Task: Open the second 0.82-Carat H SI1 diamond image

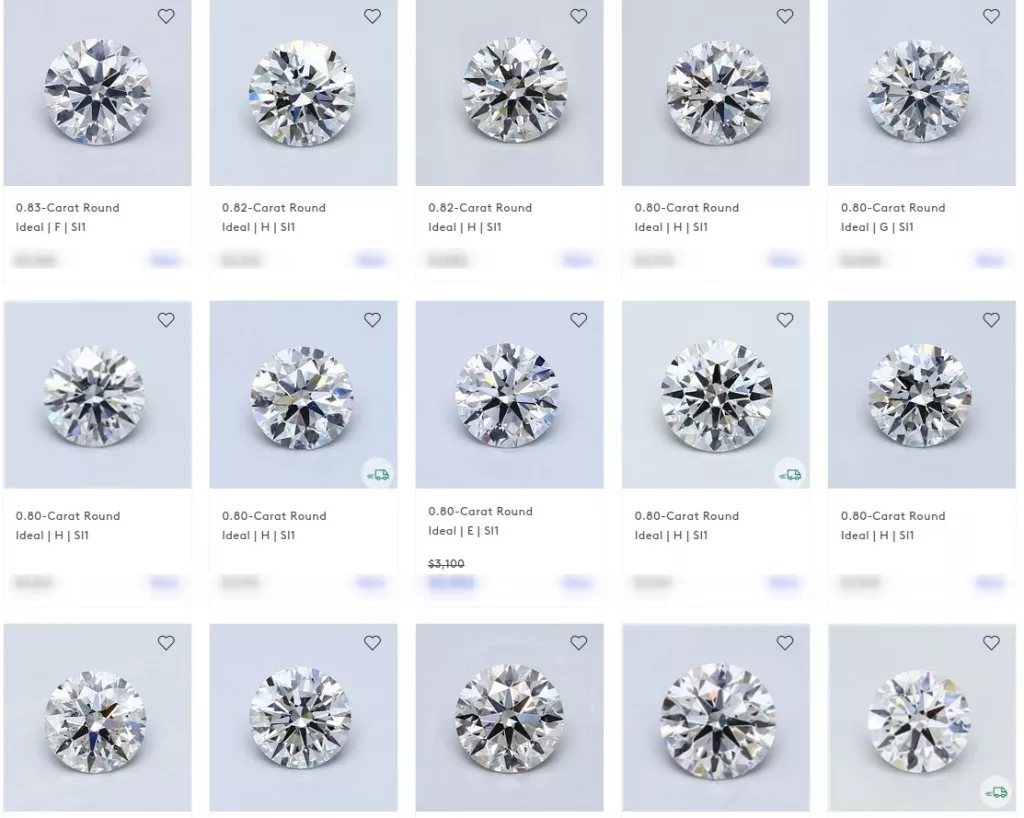Action: pyautogui.click(x=509, y=93)
